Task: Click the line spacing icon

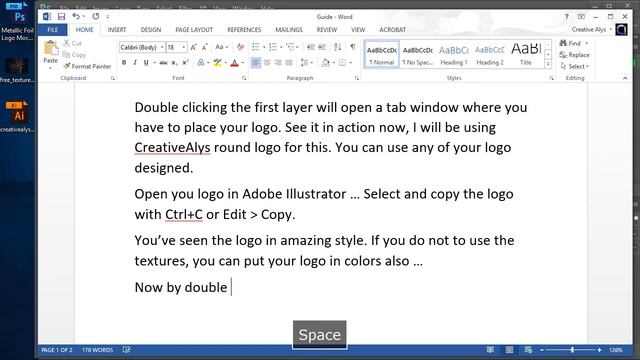Action: [x=304, y=63]
